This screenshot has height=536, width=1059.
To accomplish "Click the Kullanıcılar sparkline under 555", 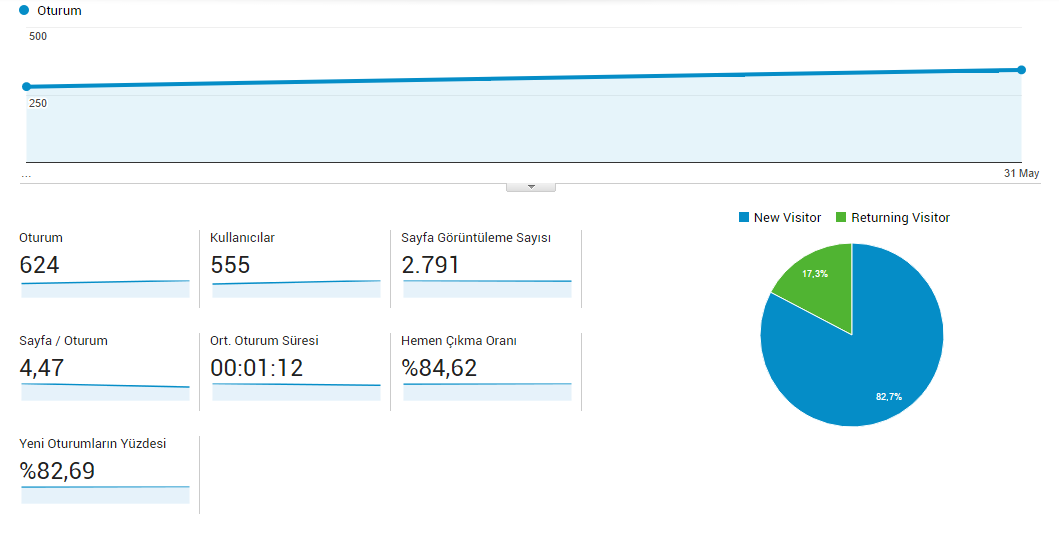I will (296, 289).
